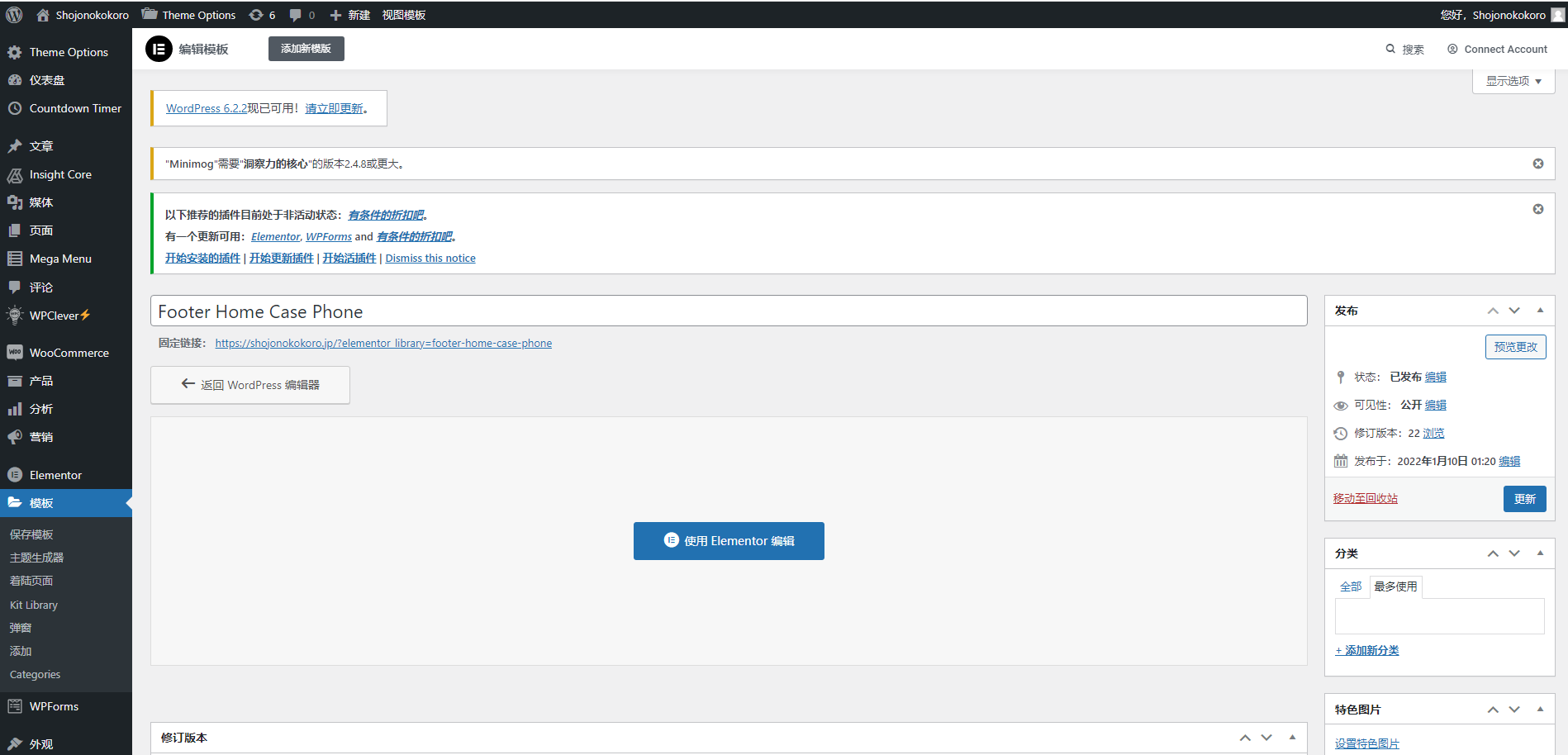Click the 移动至回收站 link

1366,498
